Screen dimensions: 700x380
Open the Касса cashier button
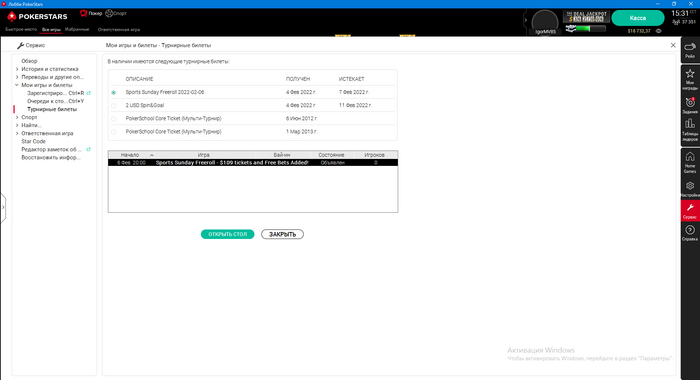[638, 18]
